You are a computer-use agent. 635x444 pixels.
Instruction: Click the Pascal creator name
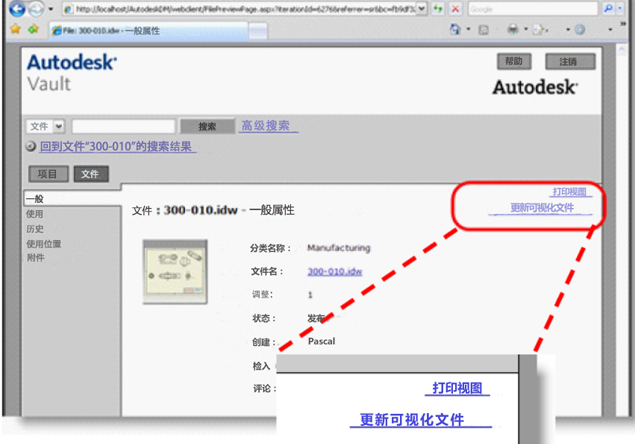322,341
